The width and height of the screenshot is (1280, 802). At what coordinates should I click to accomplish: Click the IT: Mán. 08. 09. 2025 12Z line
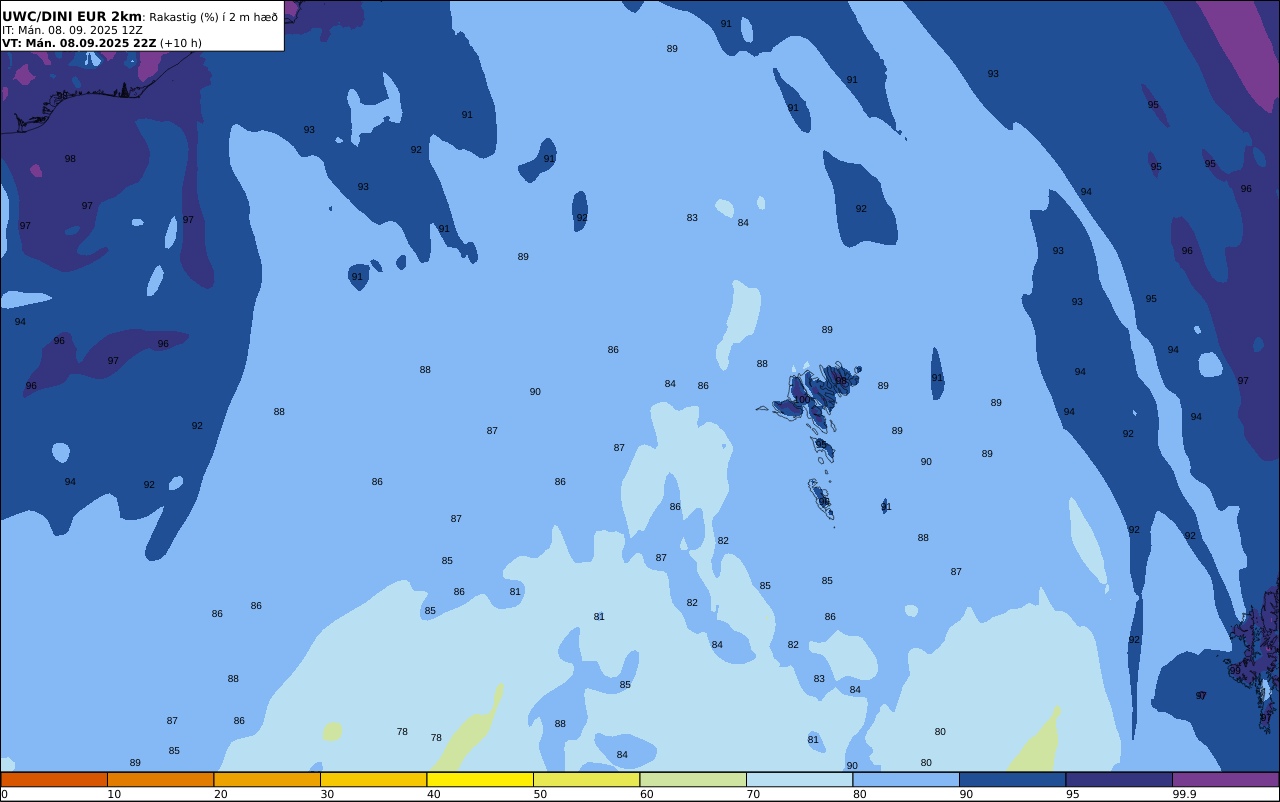point(72,30)
